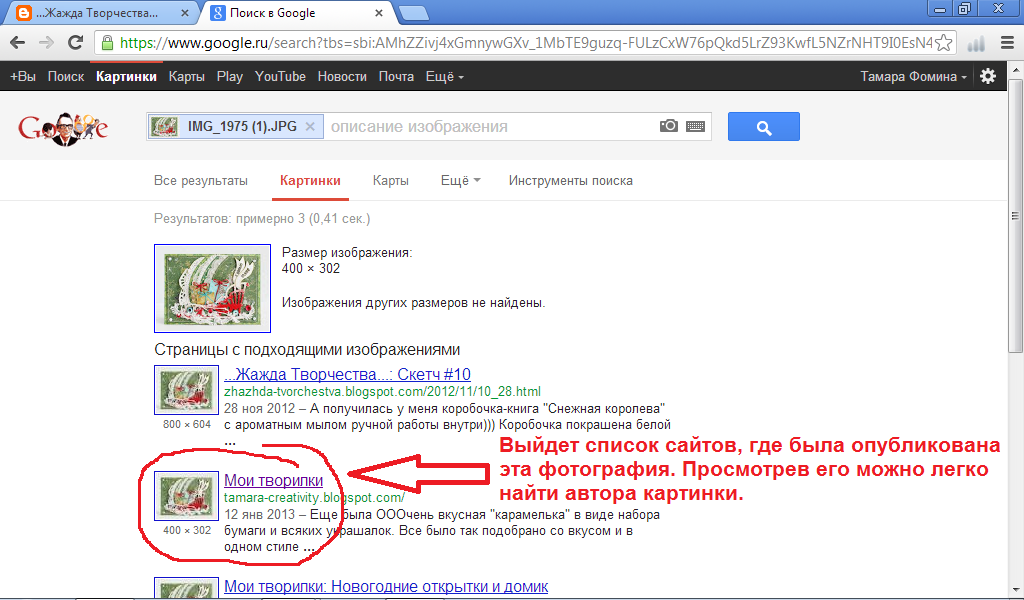Open Мои творилки: Новогодние открытки и домик
1024x600 pixels.
coord(386,586)
